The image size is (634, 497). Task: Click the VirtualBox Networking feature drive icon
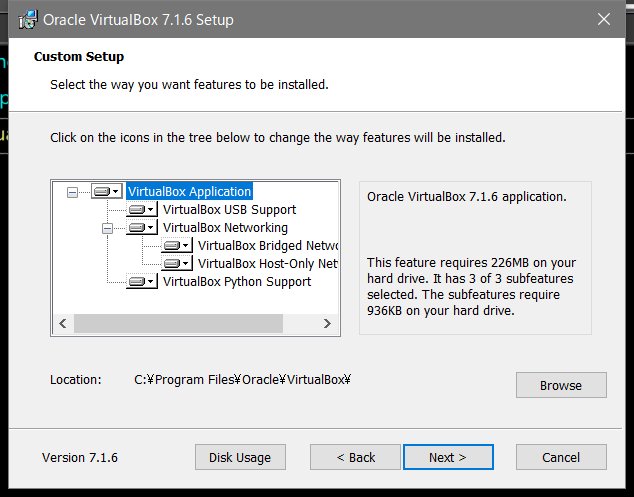click(x=142, y=227)
